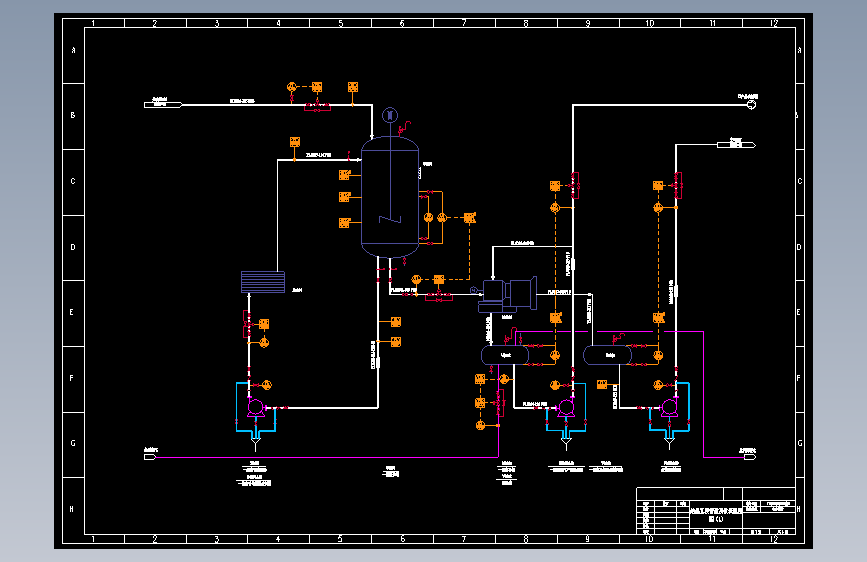Select the red control valve on the pipe to the circular connector
Screen dimensions: 867x562
pyautogui.click(x=575, y=185)
